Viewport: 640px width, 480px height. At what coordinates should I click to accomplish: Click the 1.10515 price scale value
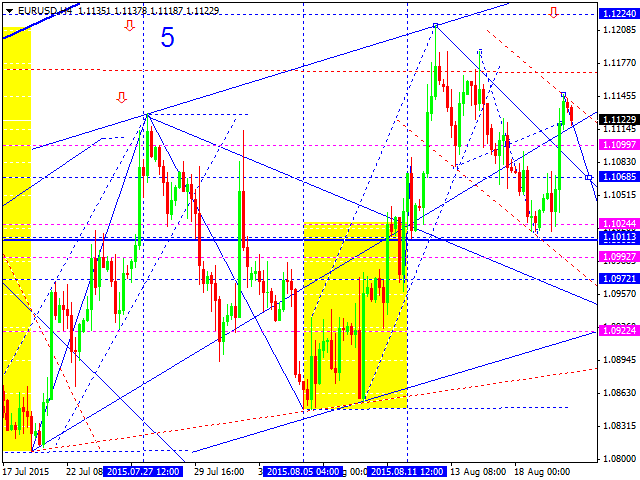(x=619, y=195)
